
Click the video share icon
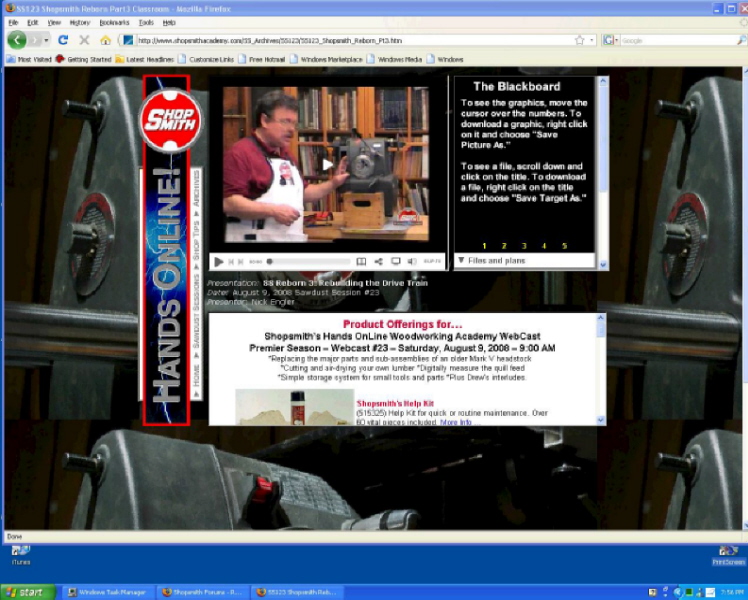378,261
